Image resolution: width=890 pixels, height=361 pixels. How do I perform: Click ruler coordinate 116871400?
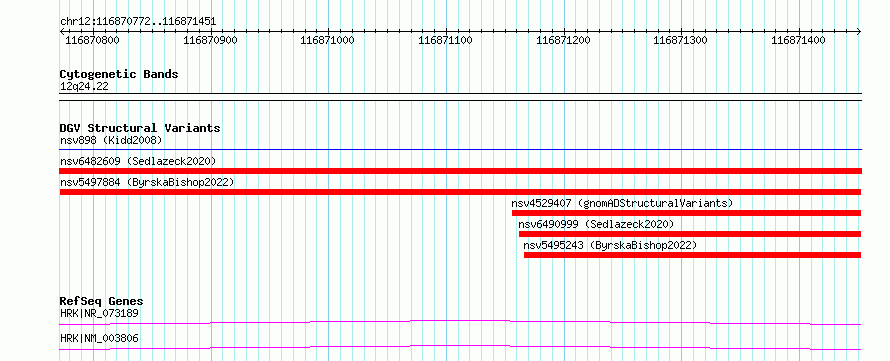(x=799, y=40)
